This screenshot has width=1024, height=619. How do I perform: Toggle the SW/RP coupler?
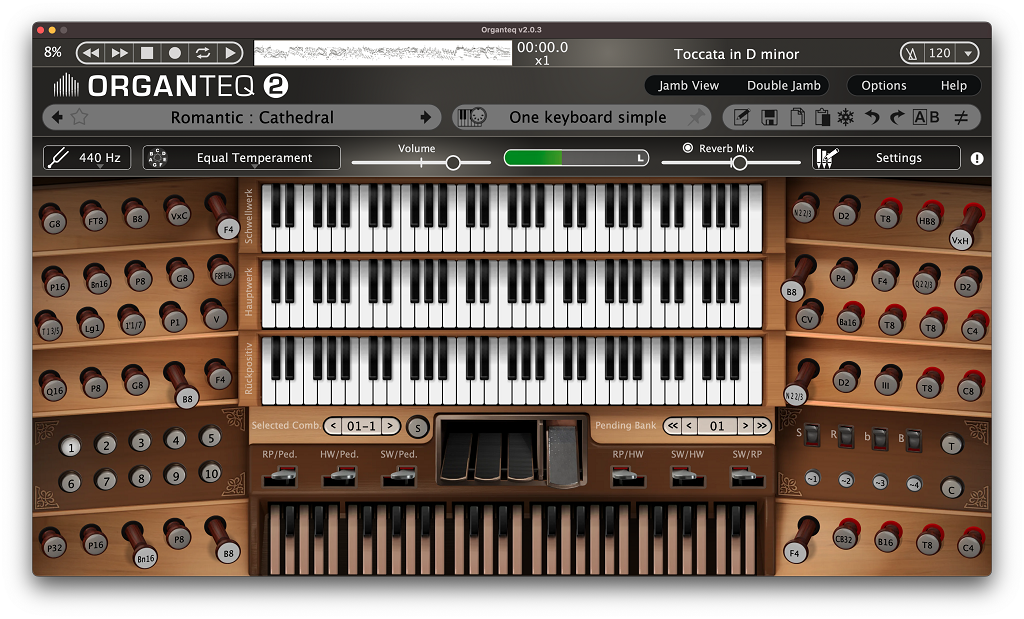[748, 477]
